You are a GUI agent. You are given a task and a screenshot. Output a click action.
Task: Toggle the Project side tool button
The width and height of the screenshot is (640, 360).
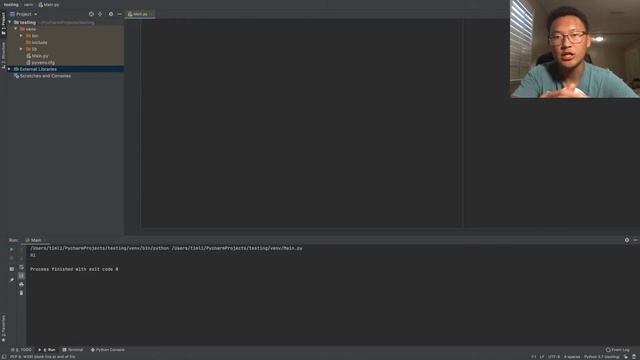click(x=3, y=24)
